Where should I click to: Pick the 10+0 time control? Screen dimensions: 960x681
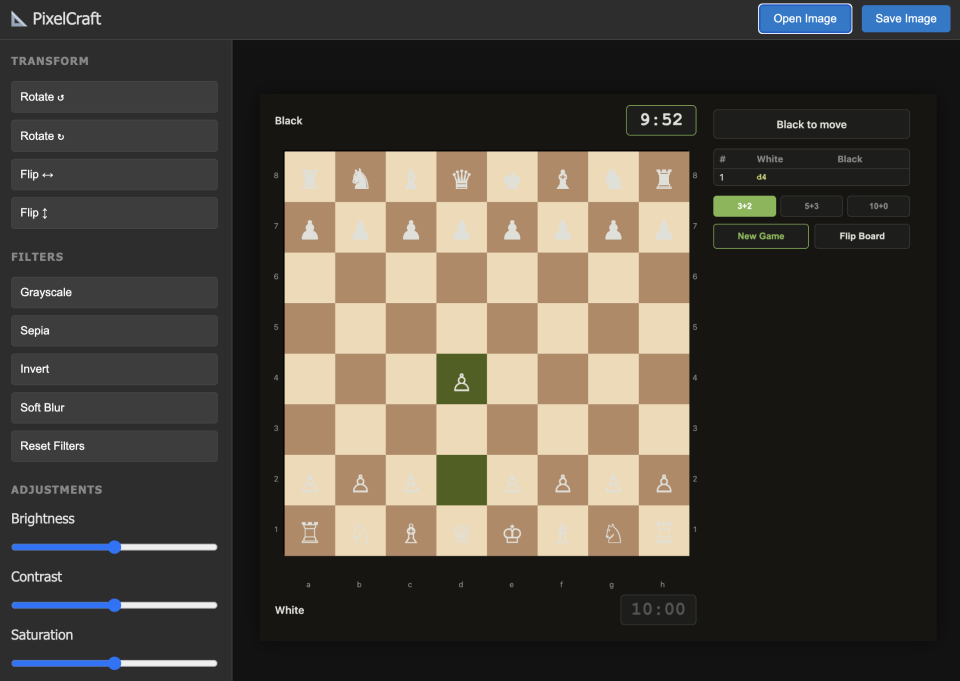click(x=878, y=207)
